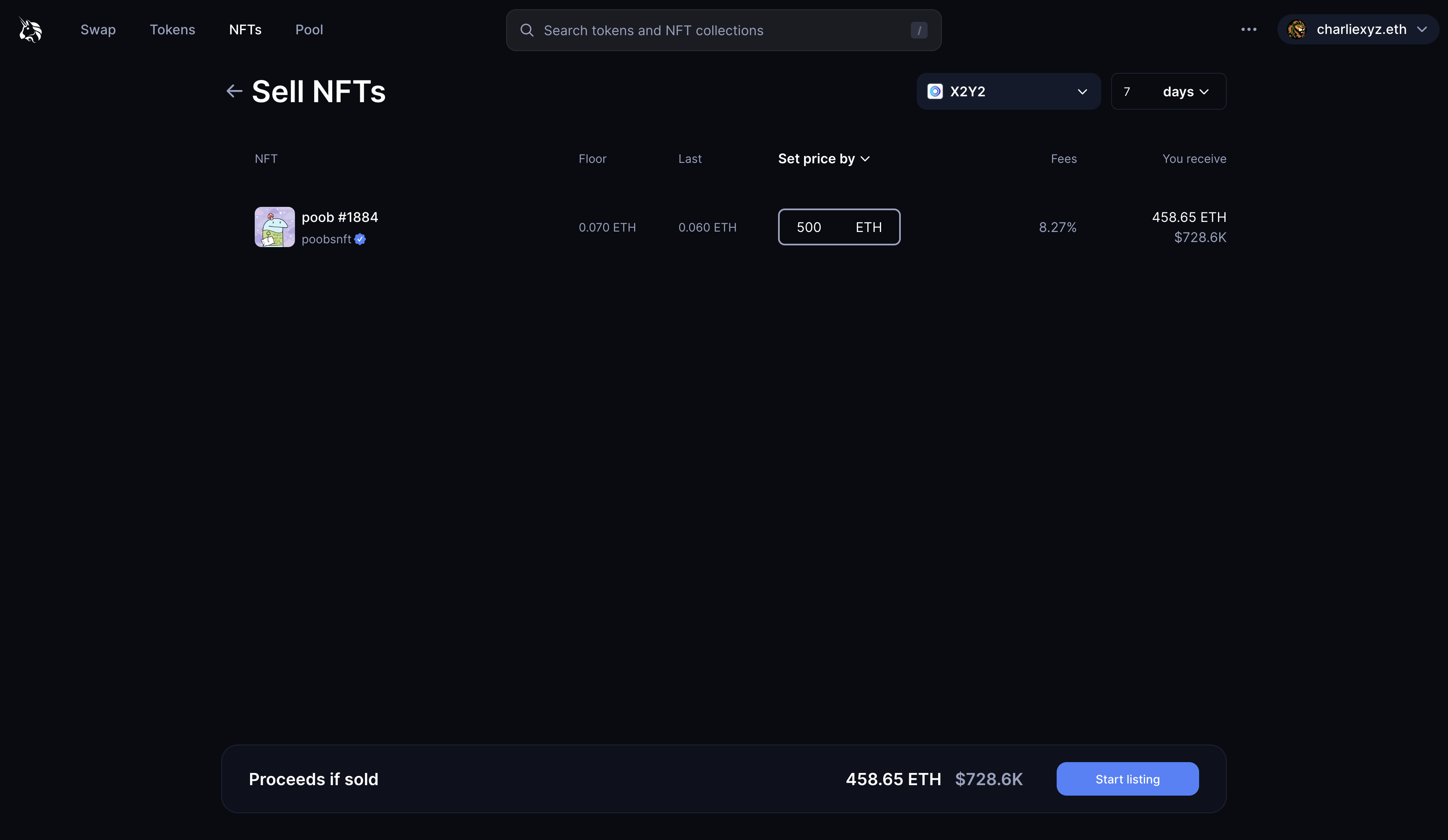Switch to the Tokens tab
This screenshot has height=840, width=1448.
[172, 30]
